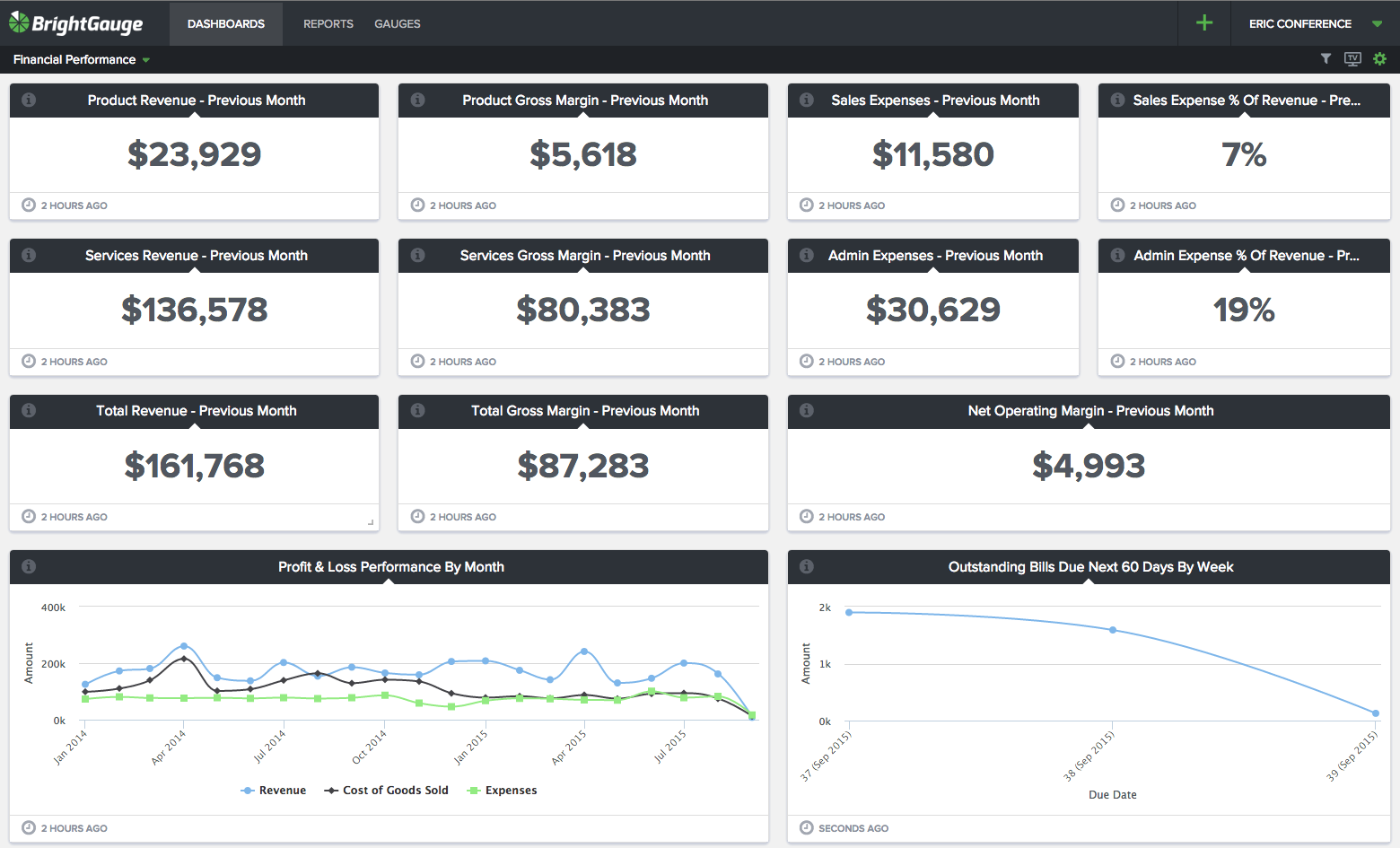Image resolution: width=1400 pixels, height=848 pixels.
Task: Open the dashboard filter funnel icon
Action: point(1326,59)
